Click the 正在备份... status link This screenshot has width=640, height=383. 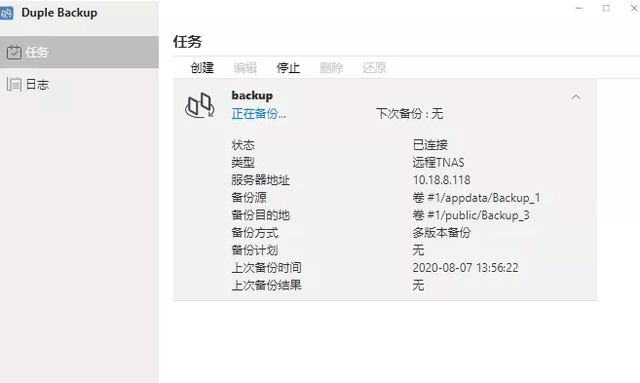[x=259, y=114]
